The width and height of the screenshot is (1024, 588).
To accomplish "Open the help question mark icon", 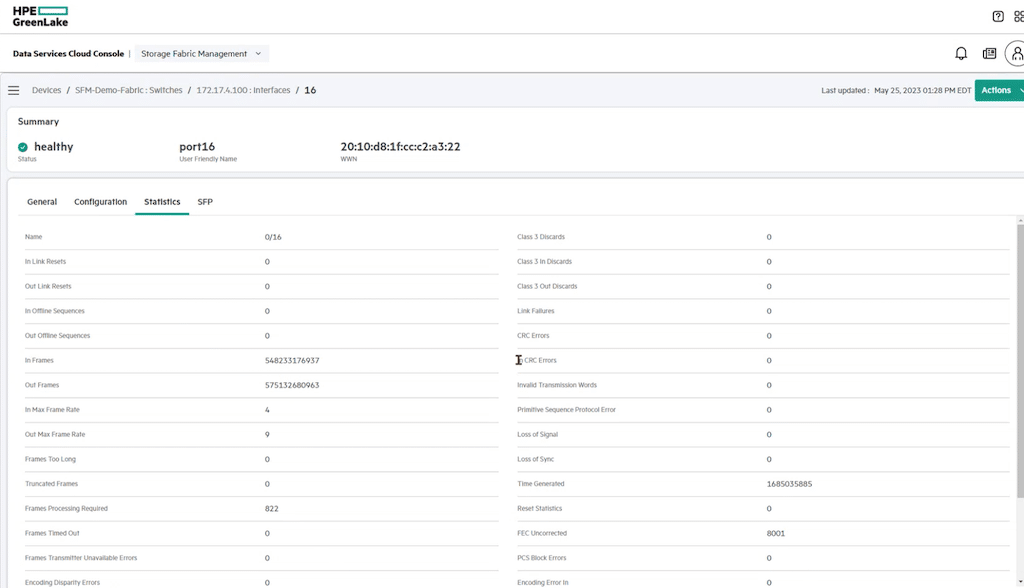I will tap(998, 16).
